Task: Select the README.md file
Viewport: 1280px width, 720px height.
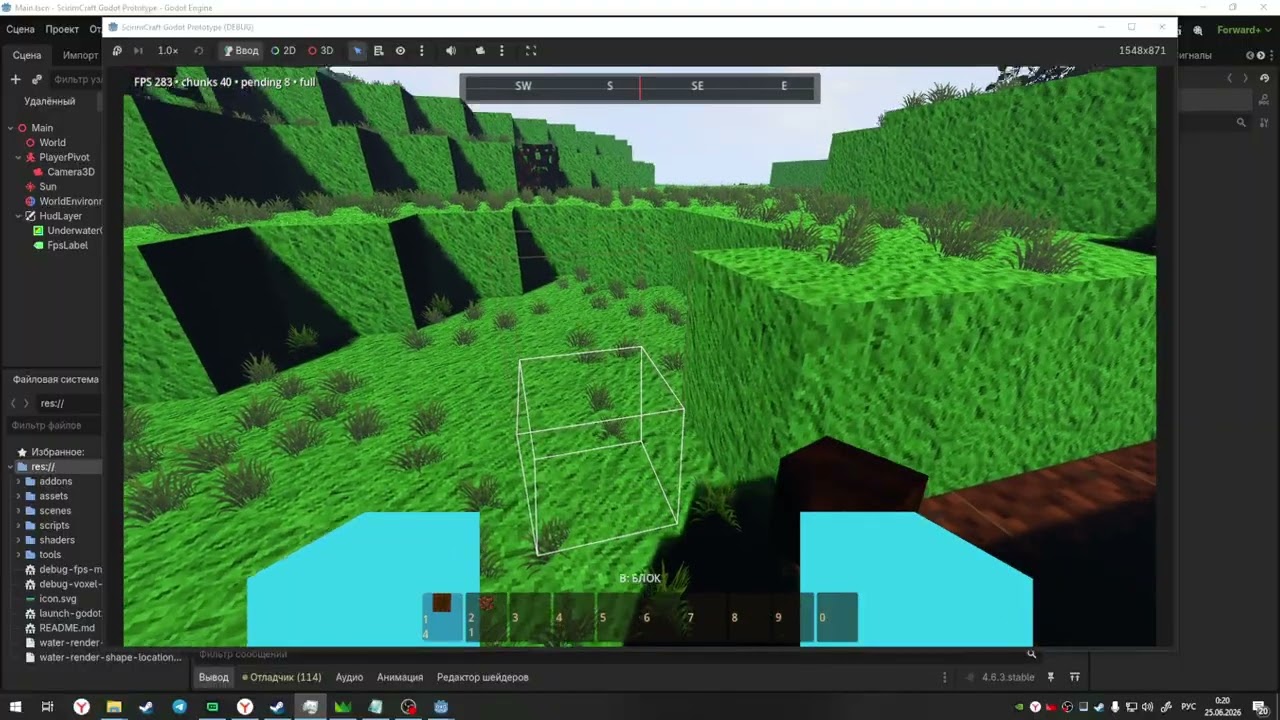Action: [66, 628]
